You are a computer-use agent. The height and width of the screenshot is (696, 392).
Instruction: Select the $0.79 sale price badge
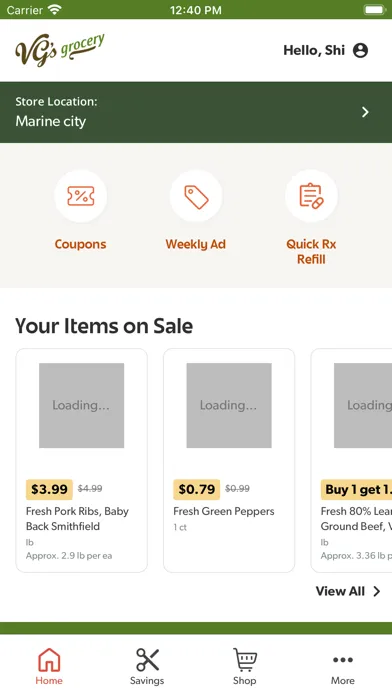click(196, 490)
